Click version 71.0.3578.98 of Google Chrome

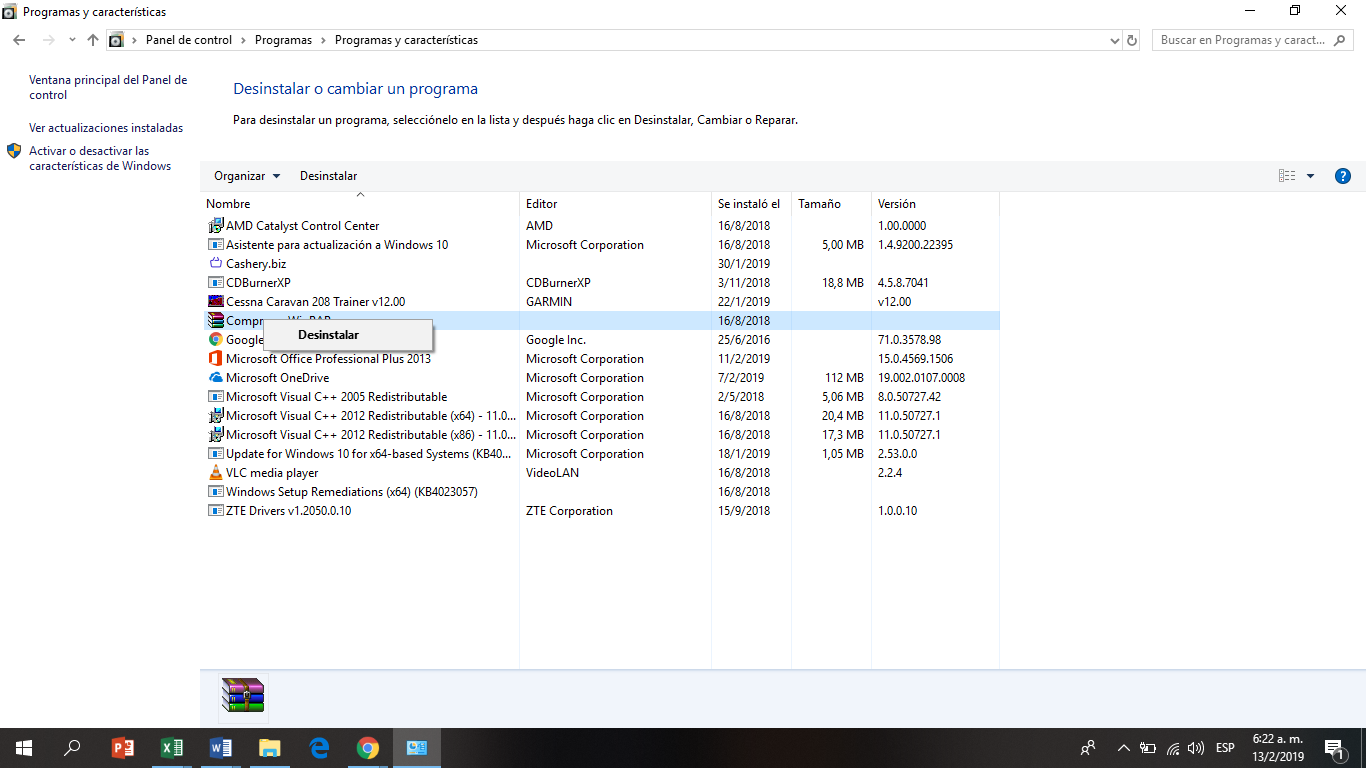(x=909, y=340)
